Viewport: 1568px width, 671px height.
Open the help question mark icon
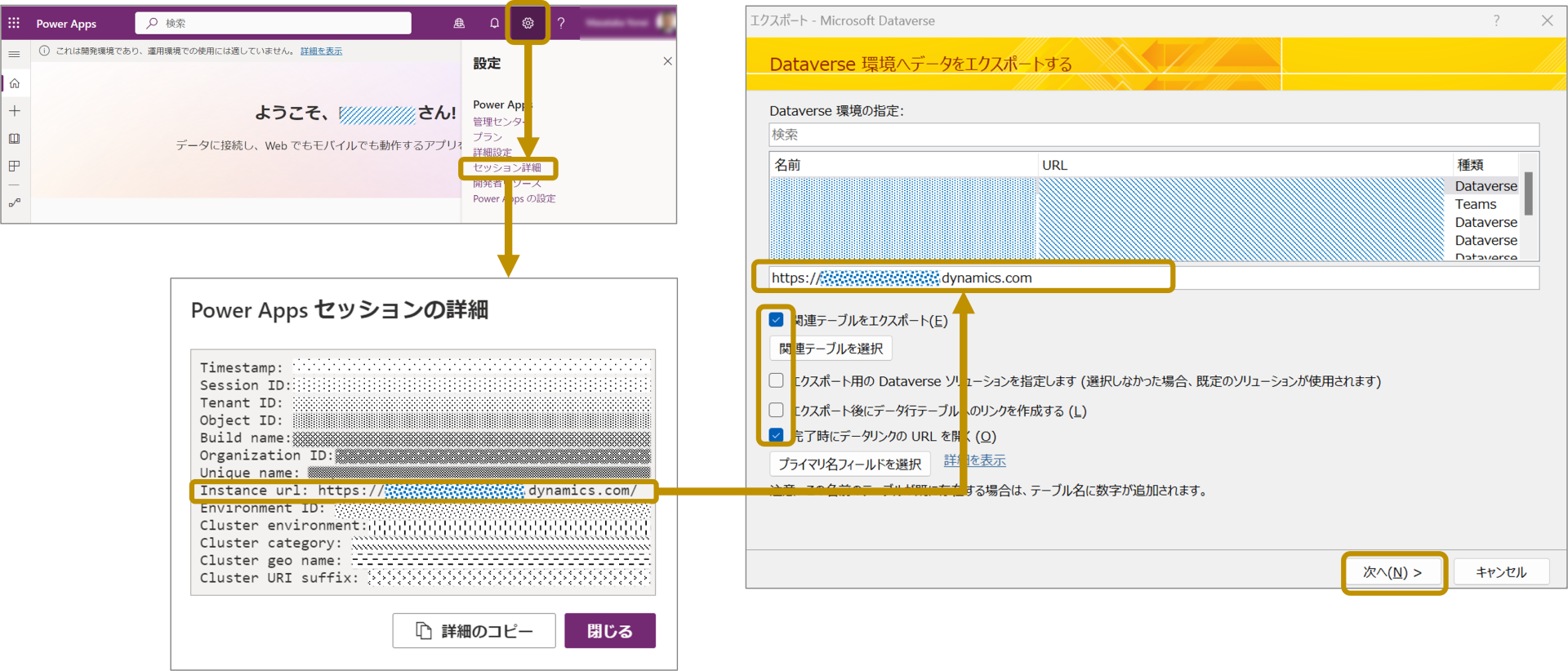point(561,23)
